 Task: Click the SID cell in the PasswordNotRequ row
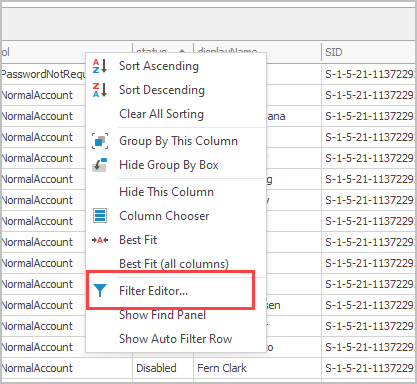pyautogui.click(x=369, y=74)
